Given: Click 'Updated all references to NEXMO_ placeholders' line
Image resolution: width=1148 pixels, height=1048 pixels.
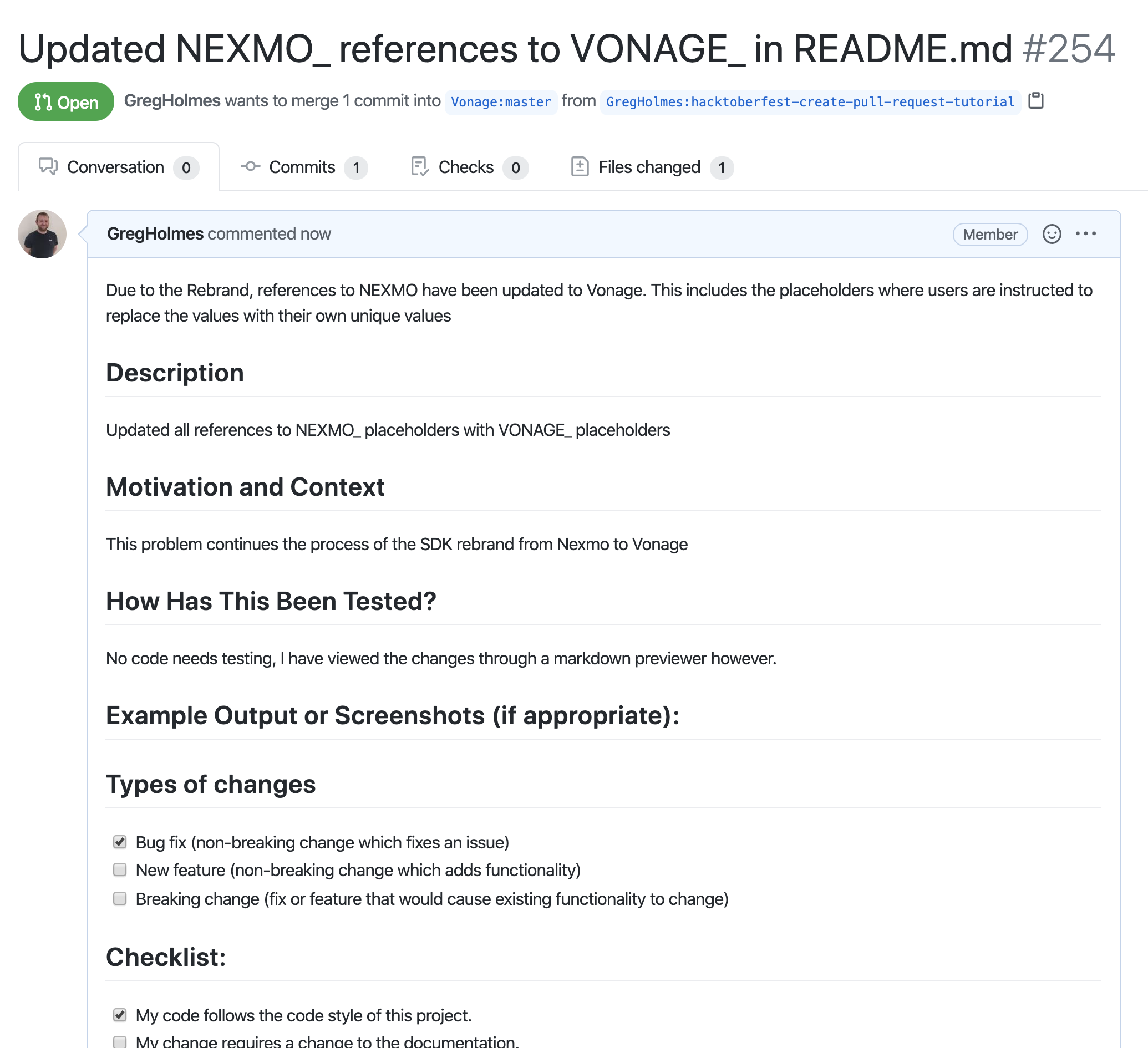Looking at the screenshot, I should (388, 430).
